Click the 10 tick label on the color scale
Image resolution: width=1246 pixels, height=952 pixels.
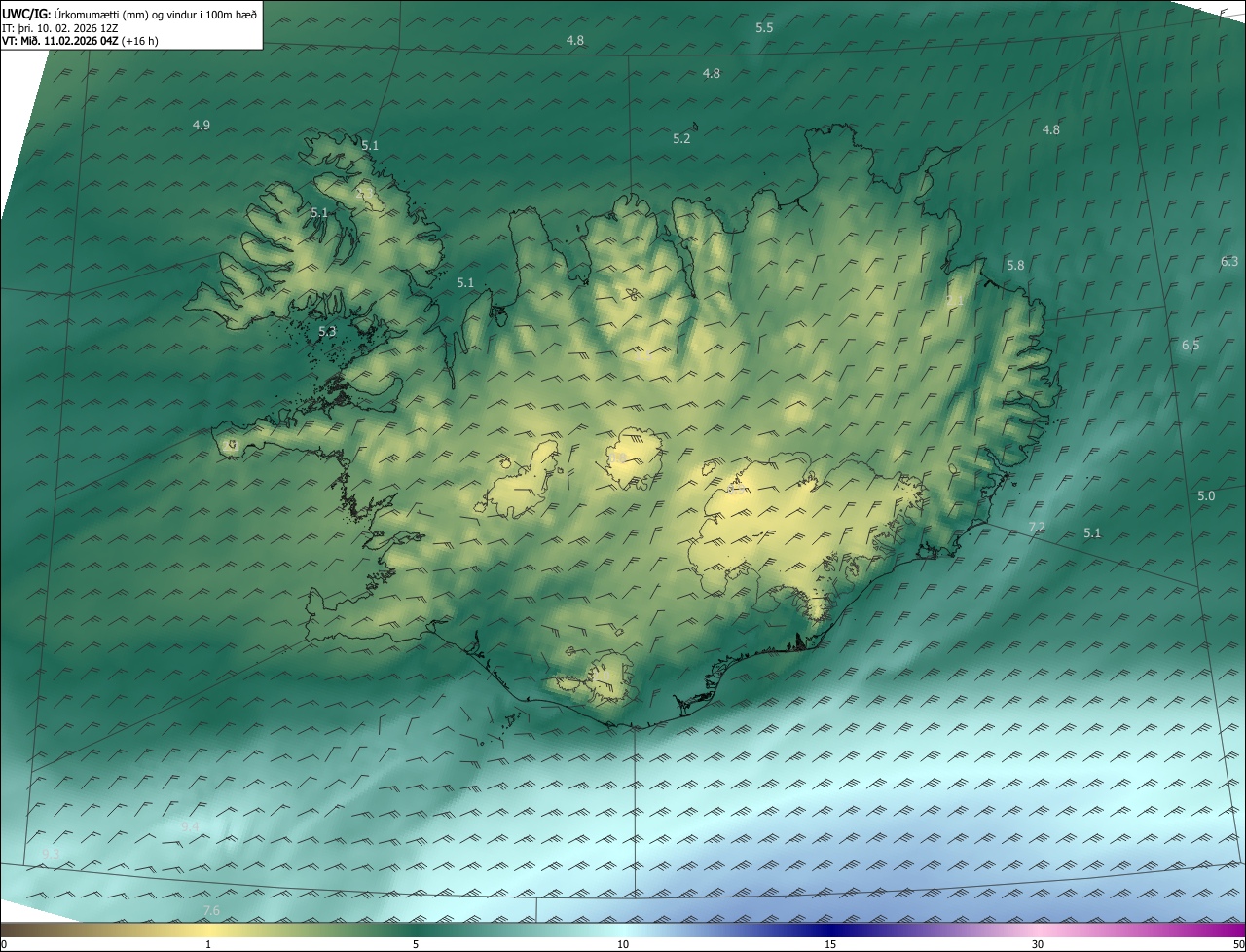(x=623, y=944)
